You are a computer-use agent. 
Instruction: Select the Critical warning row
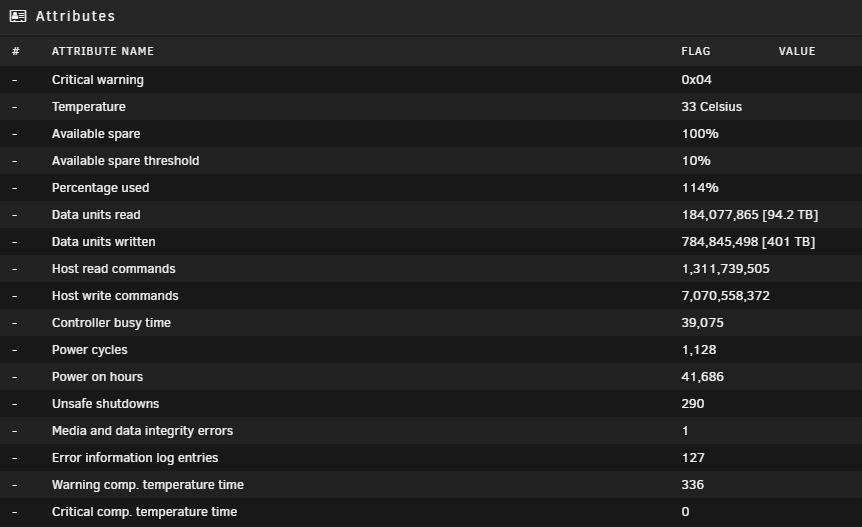[x=431, y=80]
